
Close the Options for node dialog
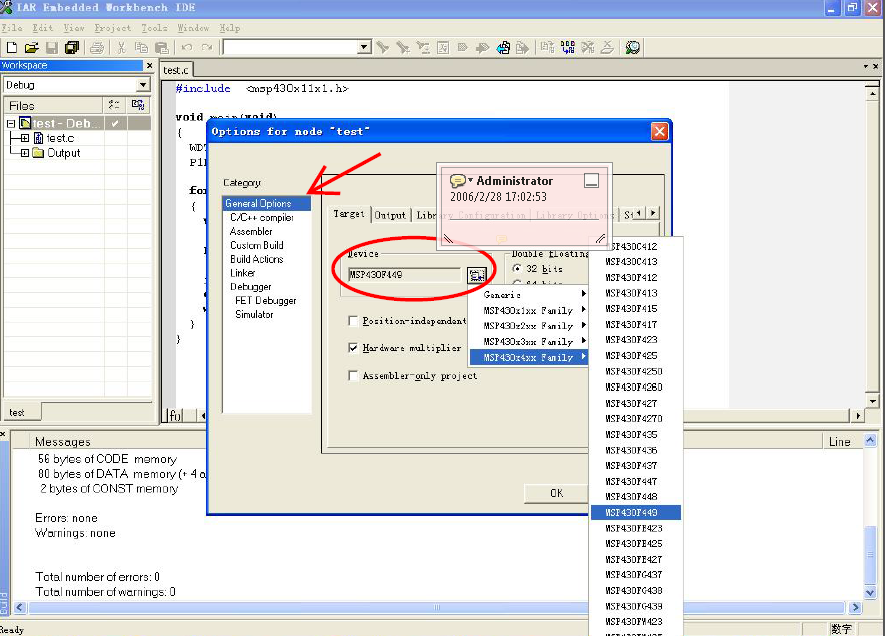659,131
